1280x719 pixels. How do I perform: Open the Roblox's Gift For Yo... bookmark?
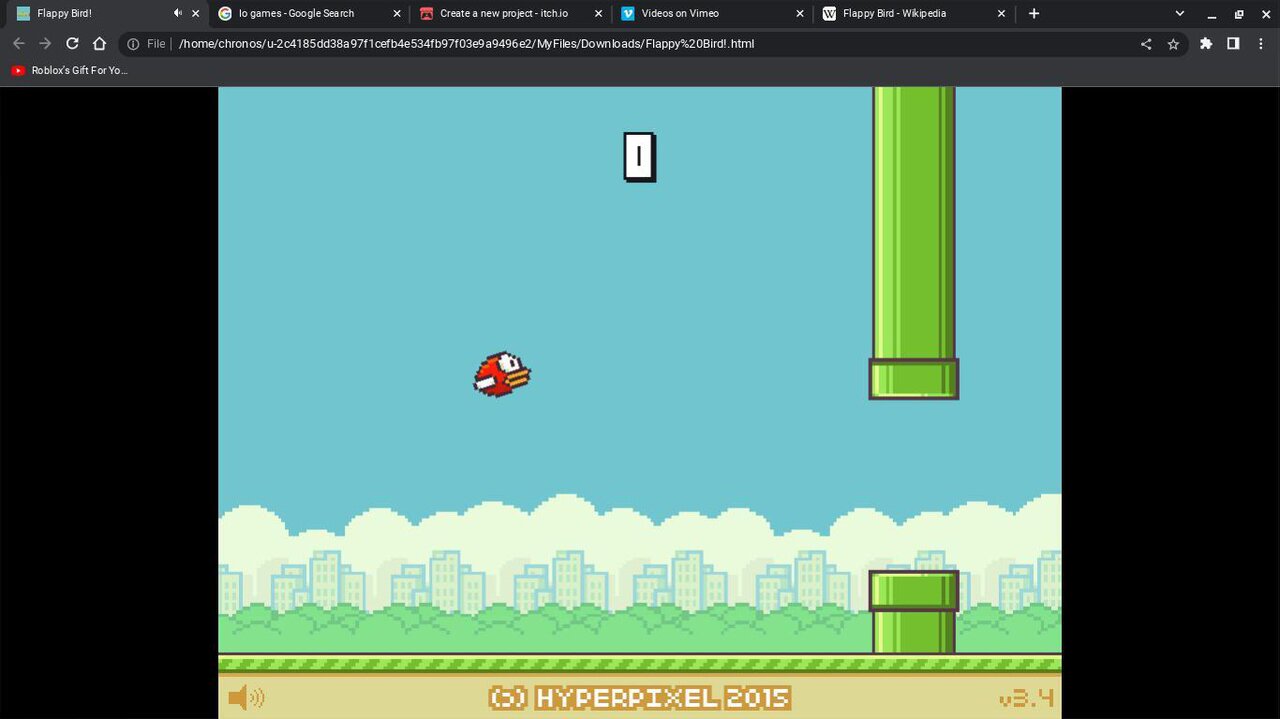point(69,71)
